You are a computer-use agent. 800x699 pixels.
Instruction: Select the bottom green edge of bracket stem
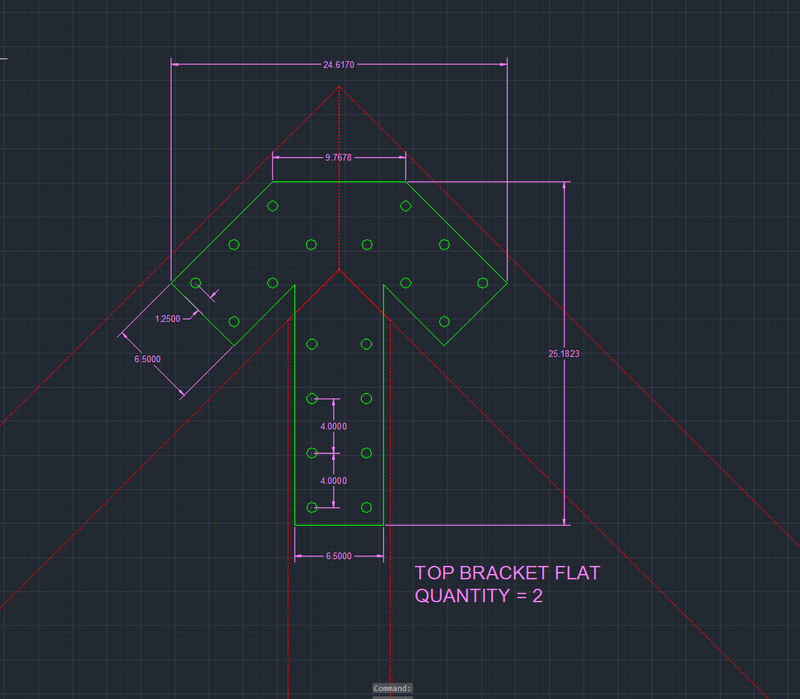(339, 525)
